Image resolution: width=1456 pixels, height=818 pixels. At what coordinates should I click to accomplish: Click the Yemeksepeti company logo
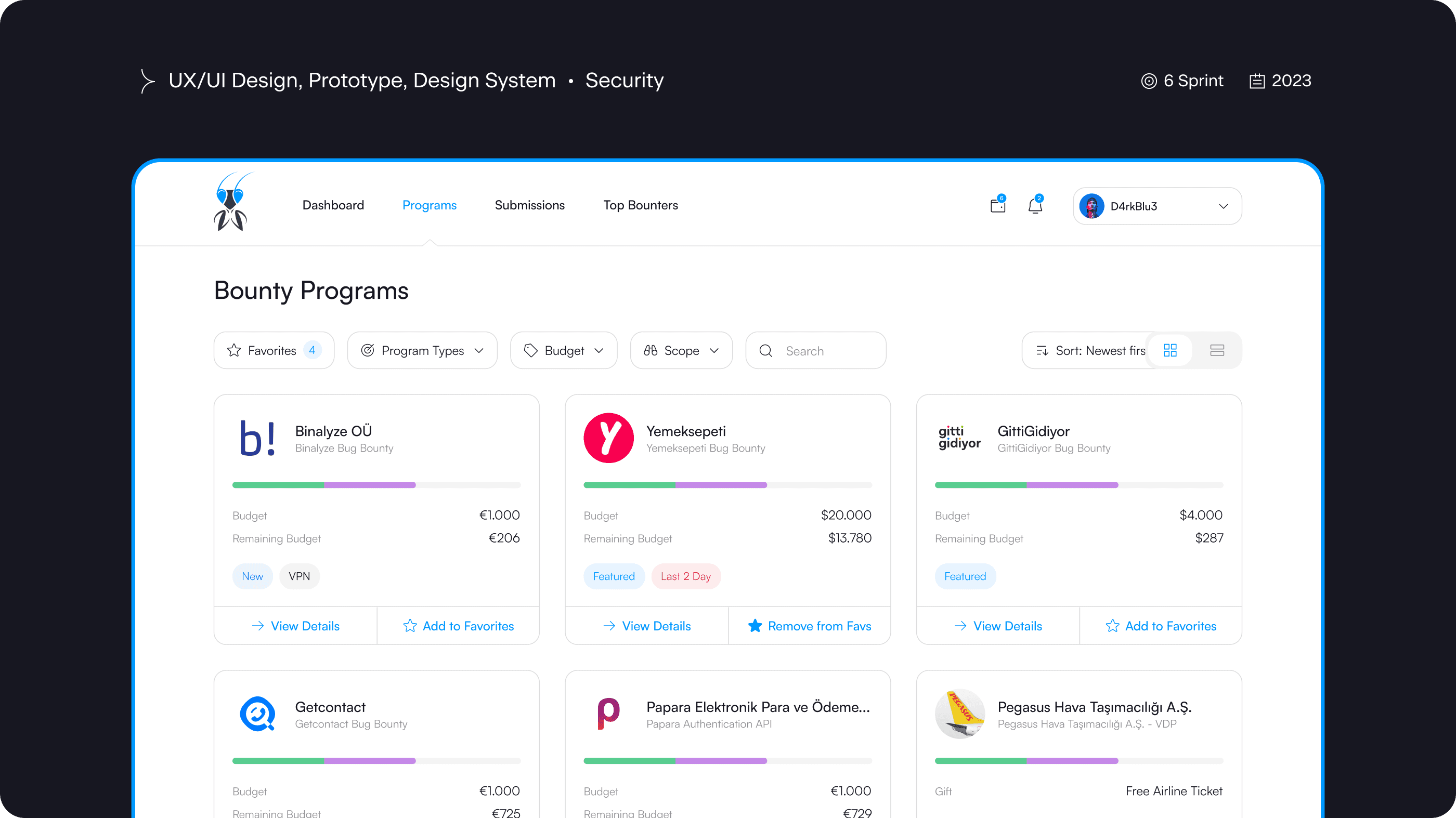[x=608, y=438]
